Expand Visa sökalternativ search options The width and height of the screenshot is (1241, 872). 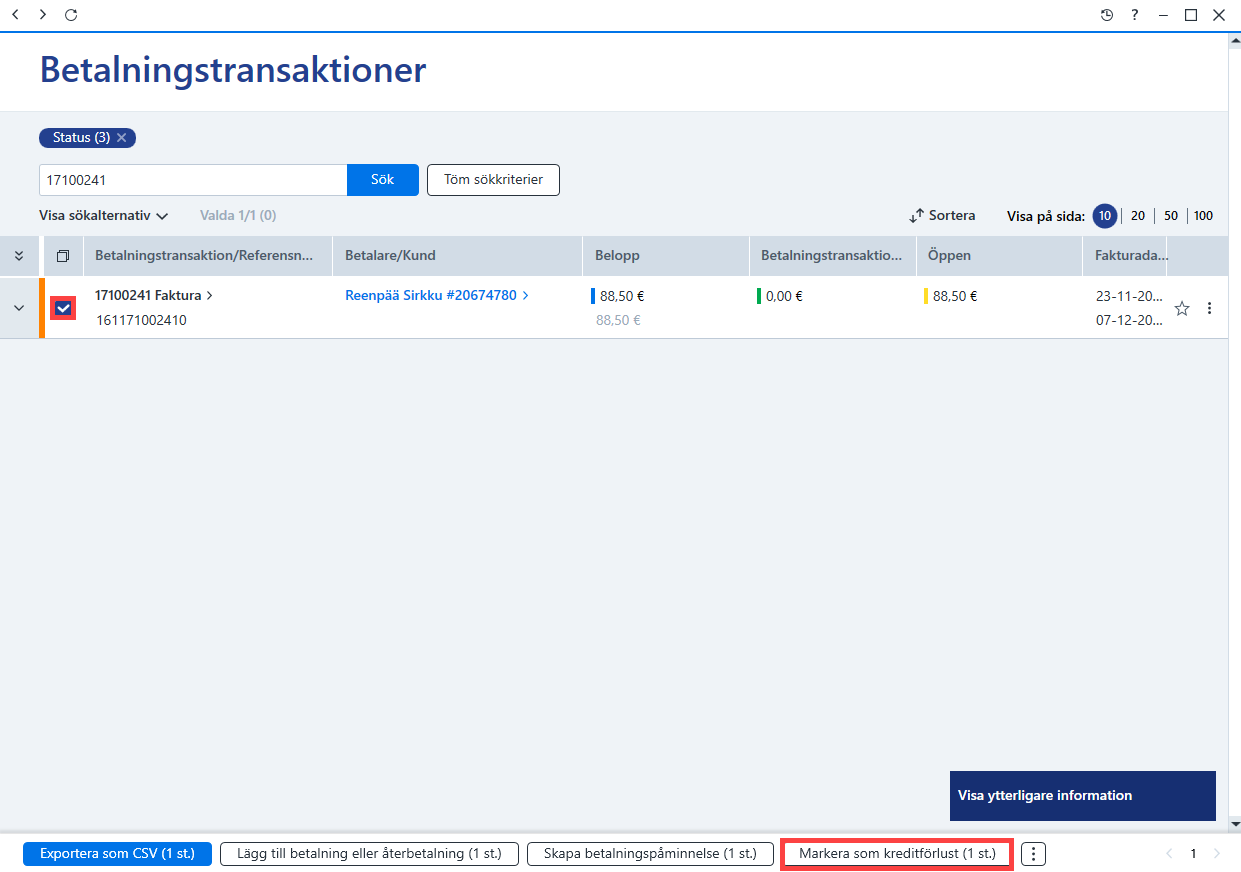[x=104, y=215]
